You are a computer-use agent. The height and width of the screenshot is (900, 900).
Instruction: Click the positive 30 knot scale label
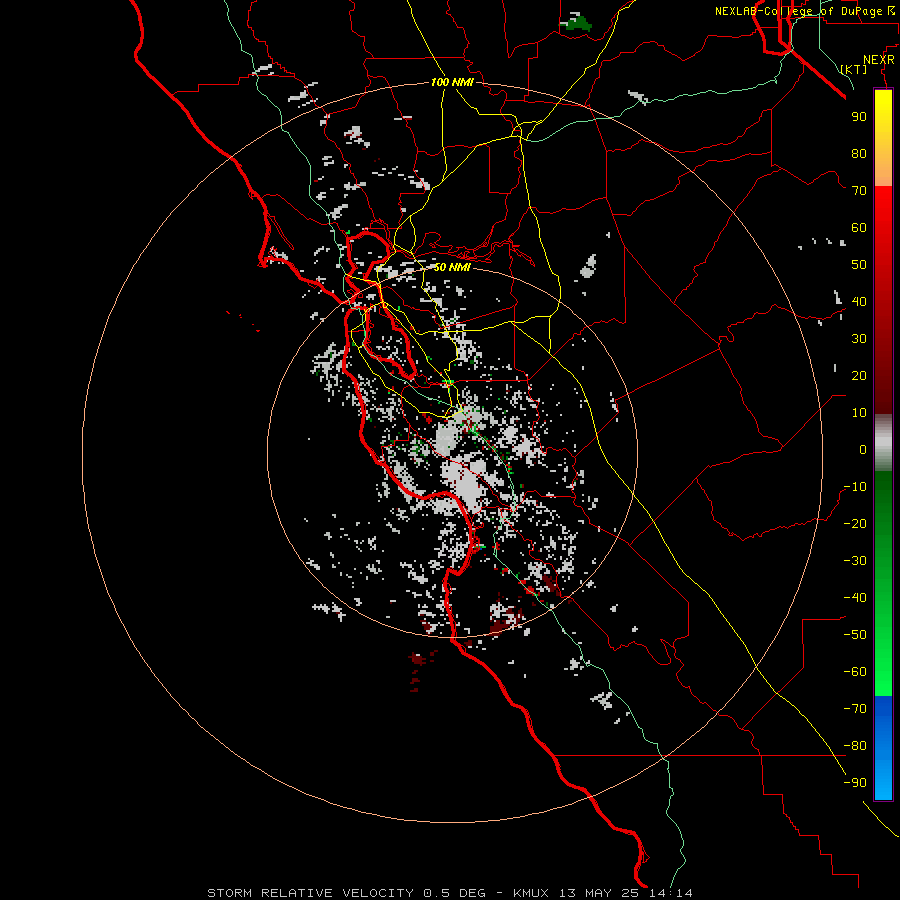click(859, 339)
